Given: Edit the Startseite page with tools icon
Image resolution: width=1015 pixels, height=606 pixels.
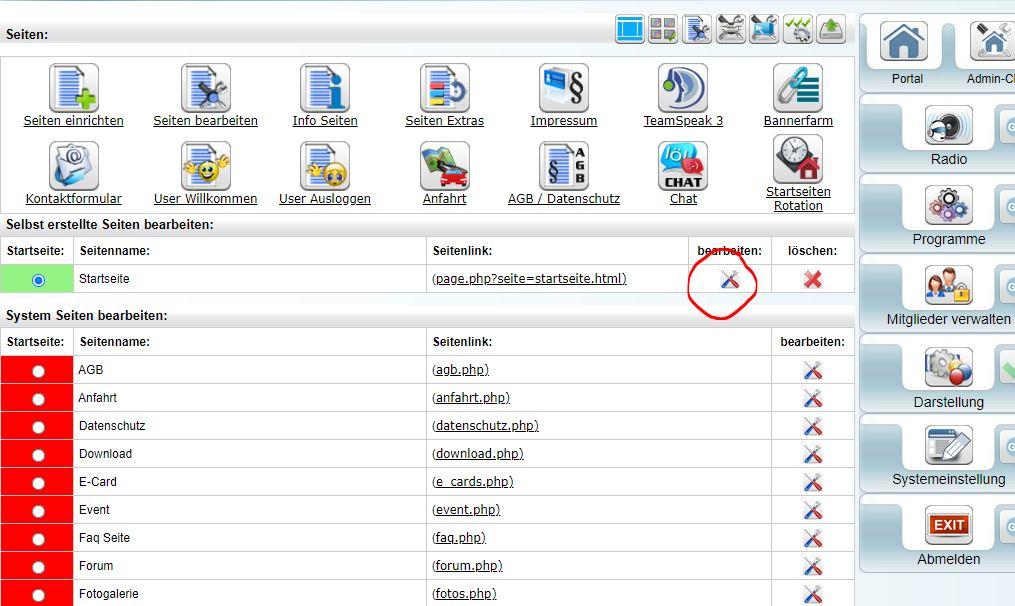Looking at the screenshot, I should coord(730,280).
